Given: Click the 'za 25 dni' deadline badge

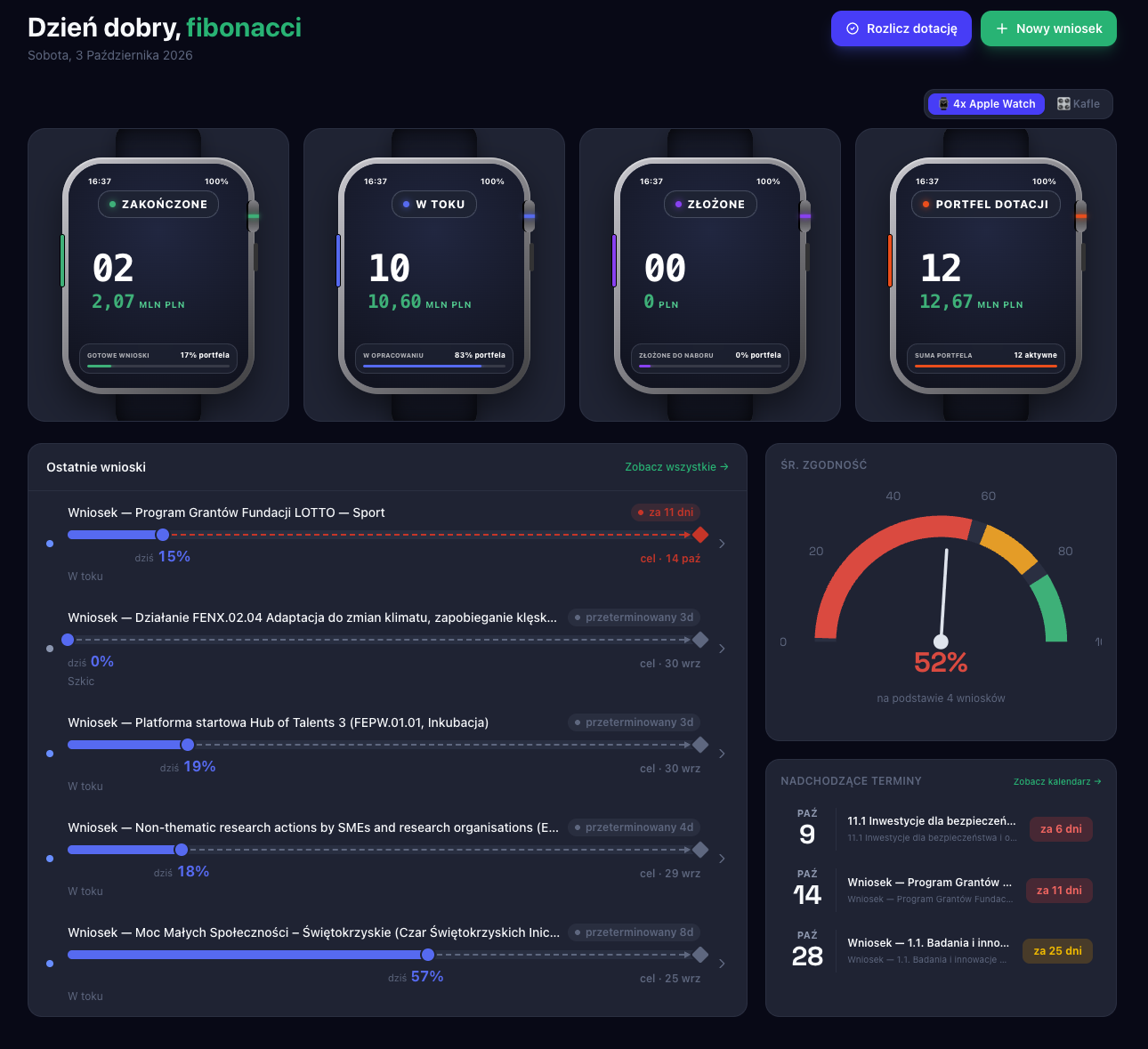Looking at the screenshot, I should click(1057, 951).
